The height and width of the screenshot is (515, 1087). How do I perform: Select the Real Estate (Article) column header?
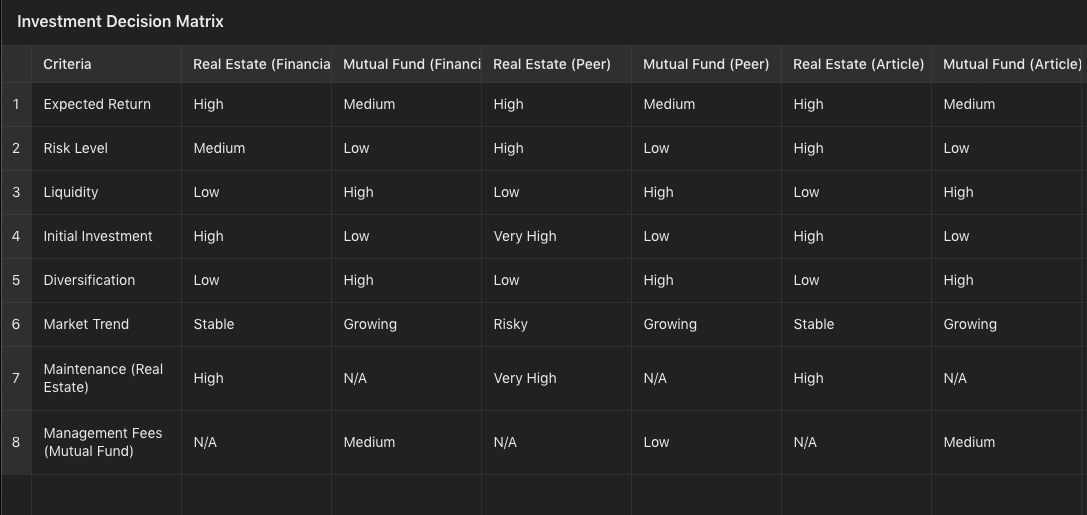pos(856,64)
